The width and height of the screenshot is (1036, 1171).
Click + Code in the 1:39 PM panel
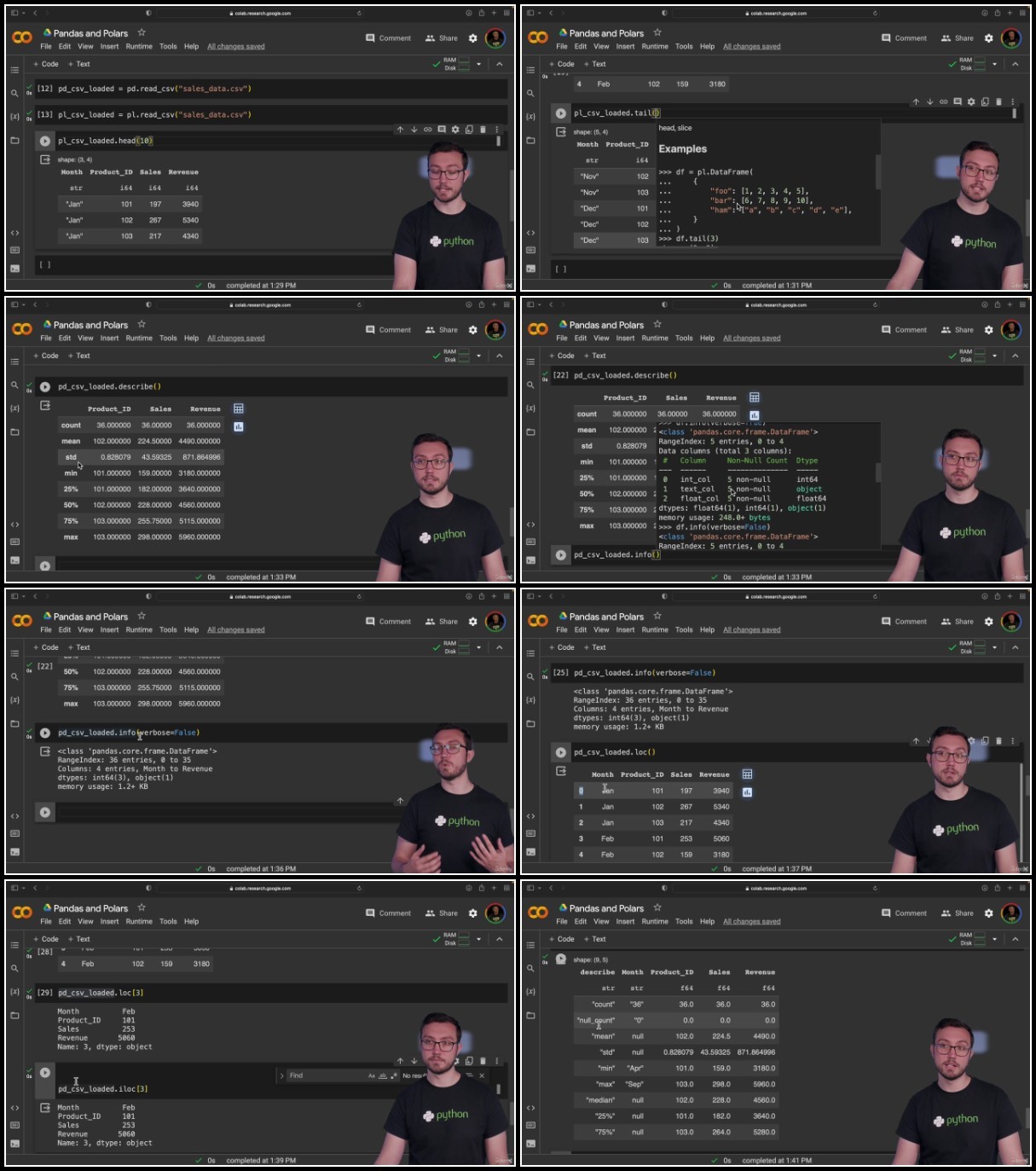(46, 939)
